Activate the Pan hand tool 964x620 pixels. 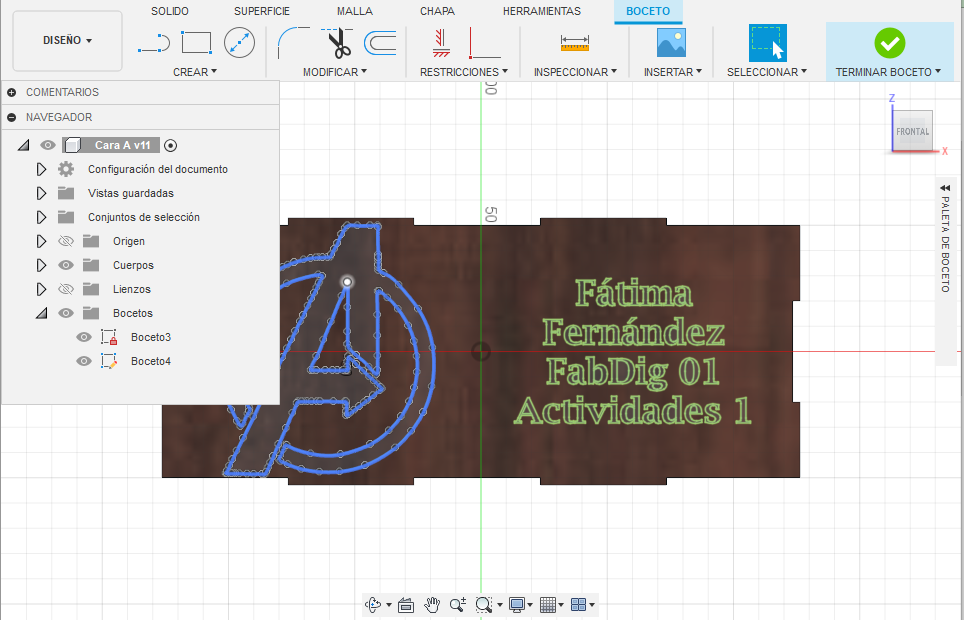433,605
